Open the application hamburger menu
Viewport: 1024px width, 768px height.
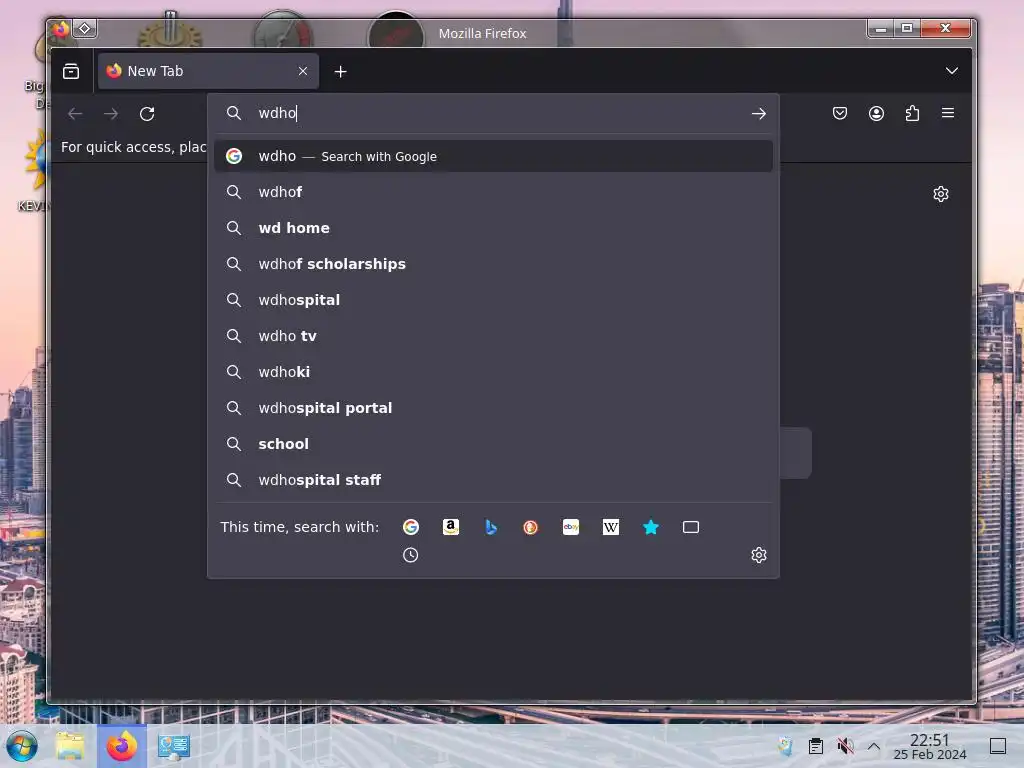(x=948, y=113)
